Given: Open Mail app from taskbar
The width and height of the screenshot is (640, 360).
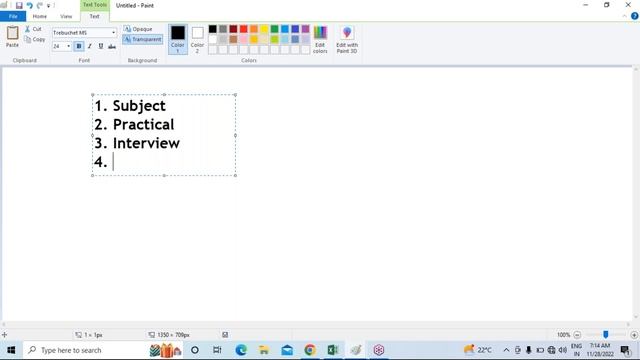Looking at the screenshot, I should [287, 350].
